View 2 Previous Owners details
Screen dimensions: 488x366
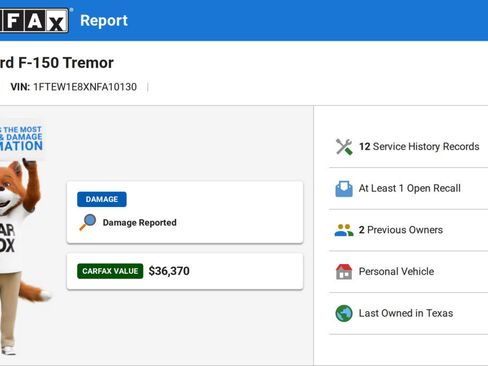tap(408, 230)
